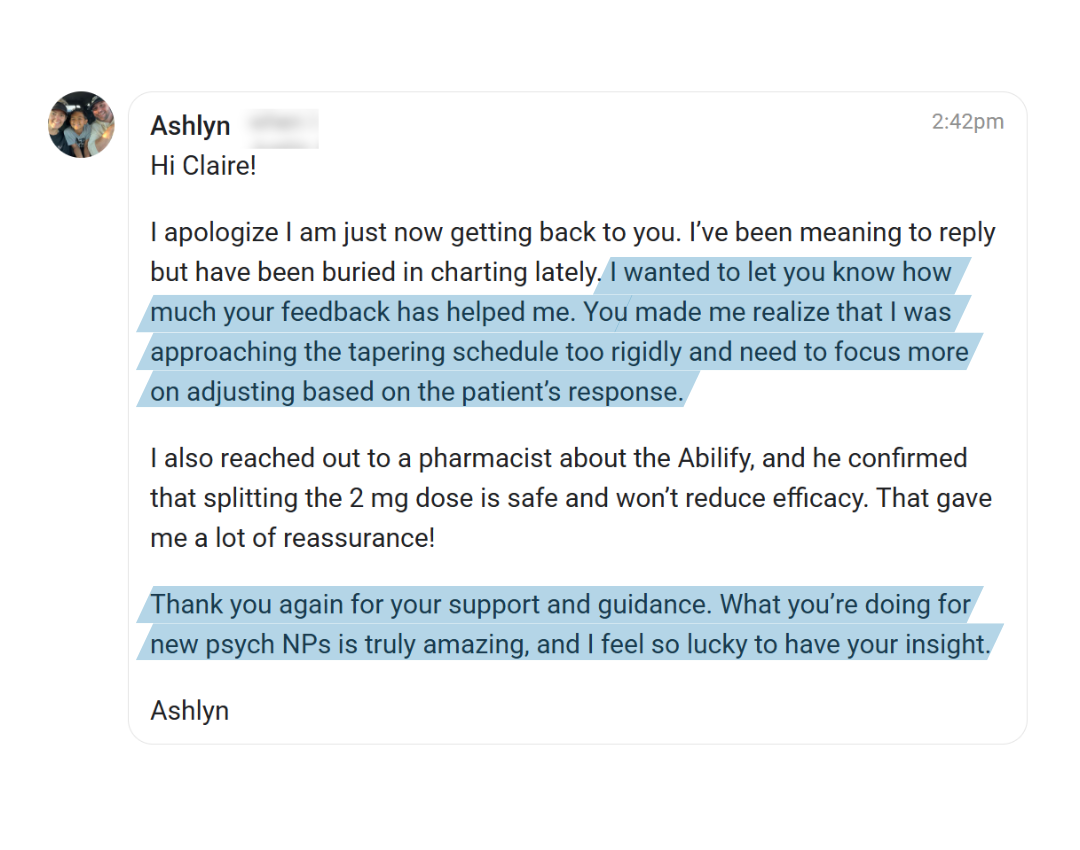
Task: Click the line "I also reached out to"
Action: pos(280,458)
